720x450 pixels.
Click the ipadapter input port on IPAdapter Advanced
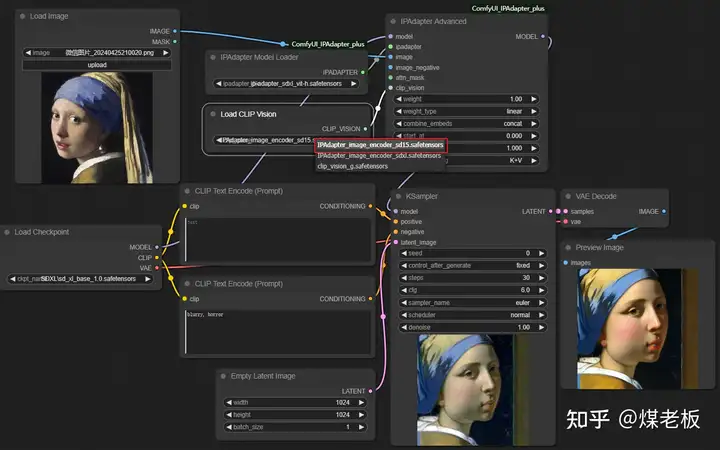(391, 47)
